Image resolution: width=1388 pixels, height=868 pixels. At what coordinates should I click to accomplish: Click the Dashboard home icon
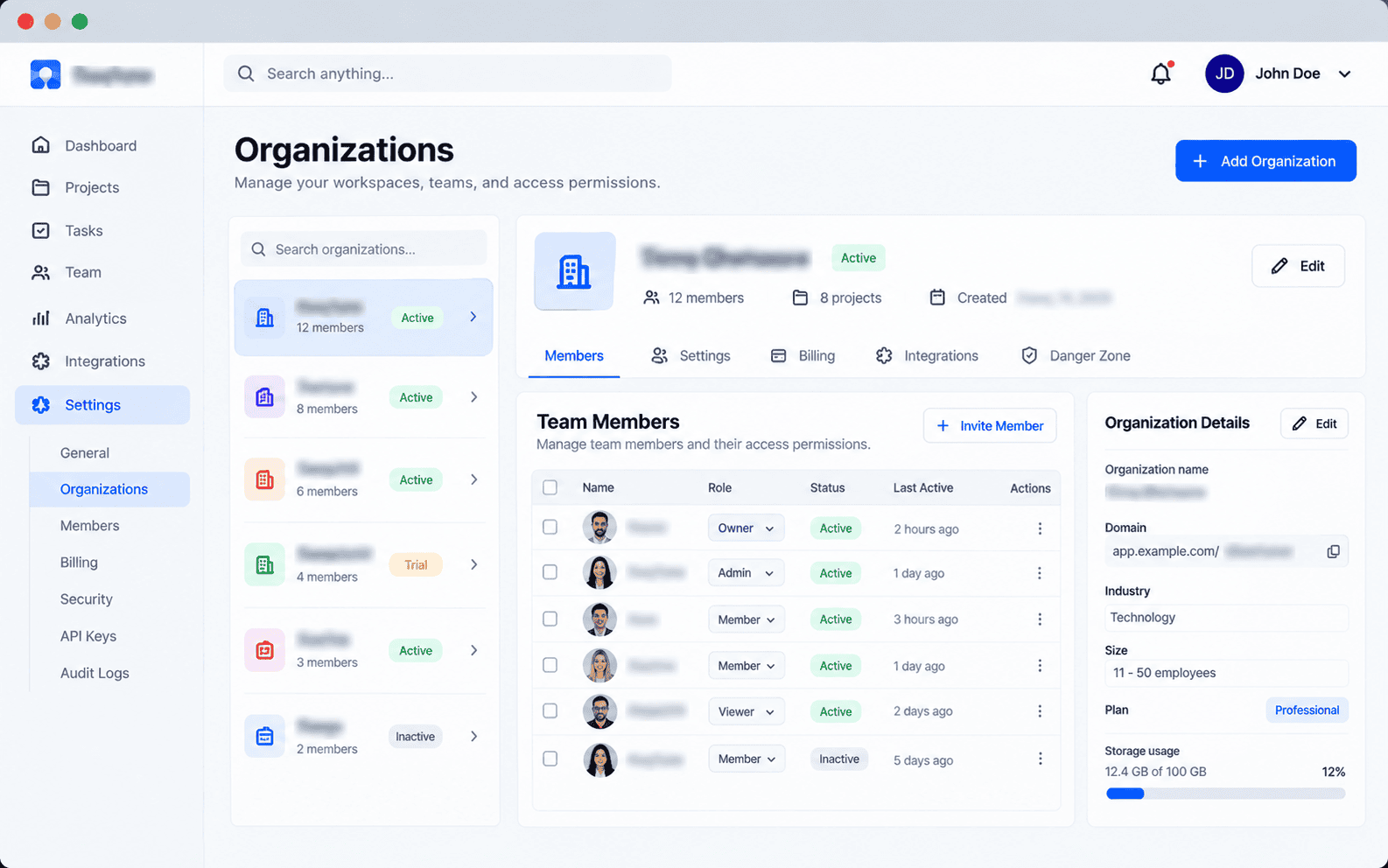point(40,145)
